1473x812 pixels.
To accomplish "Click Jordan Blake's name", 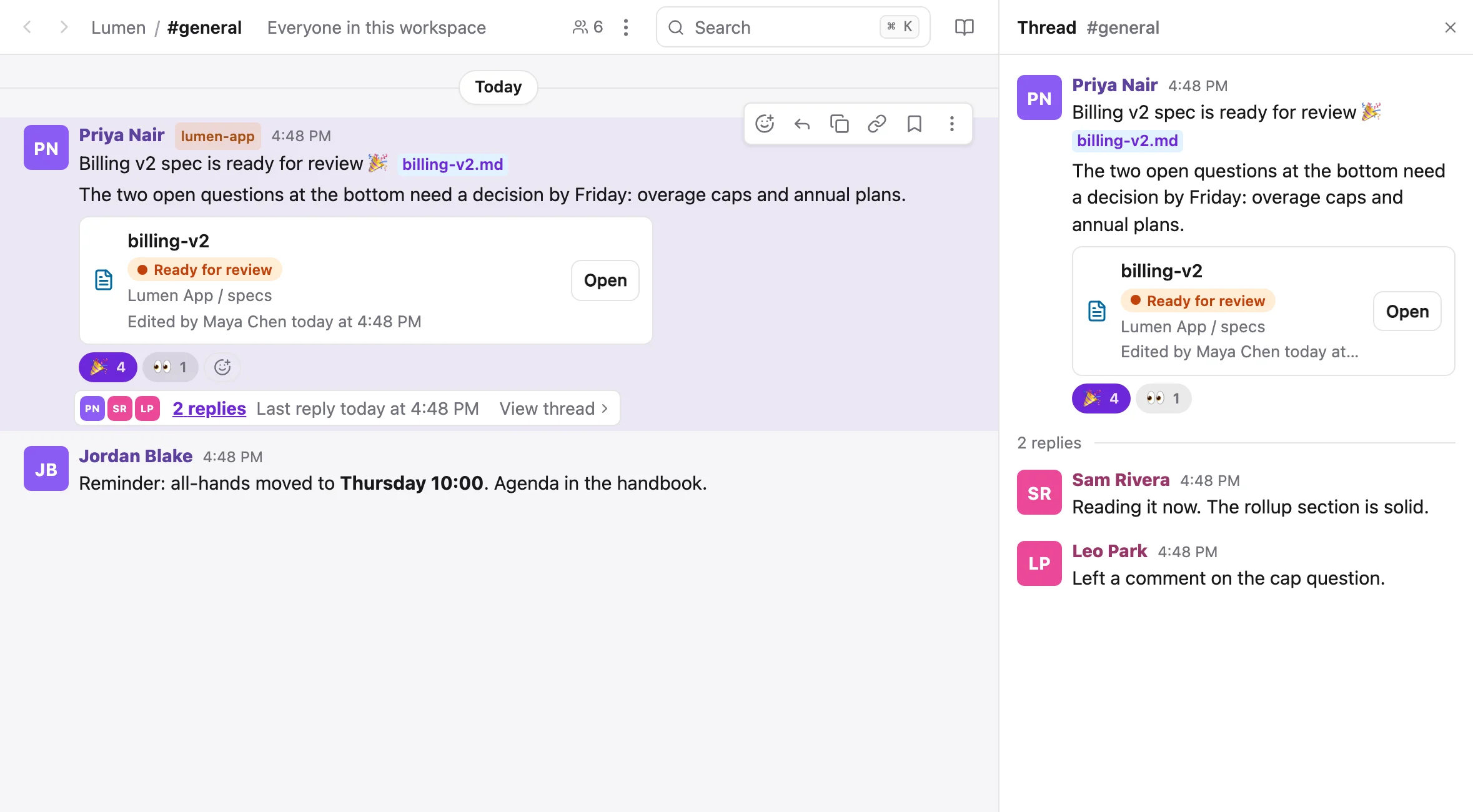I will 136,456.
